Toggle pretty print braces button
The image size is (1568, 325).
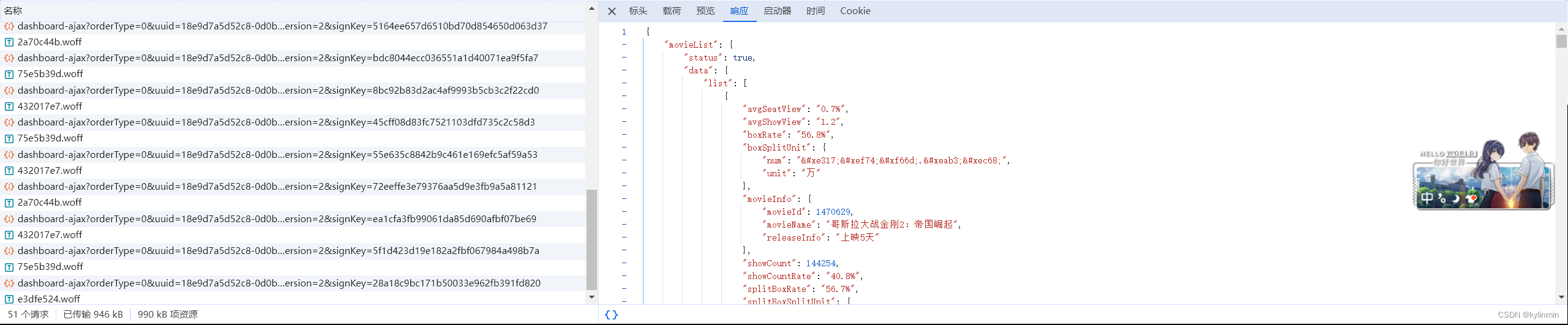tap(611, 315)
